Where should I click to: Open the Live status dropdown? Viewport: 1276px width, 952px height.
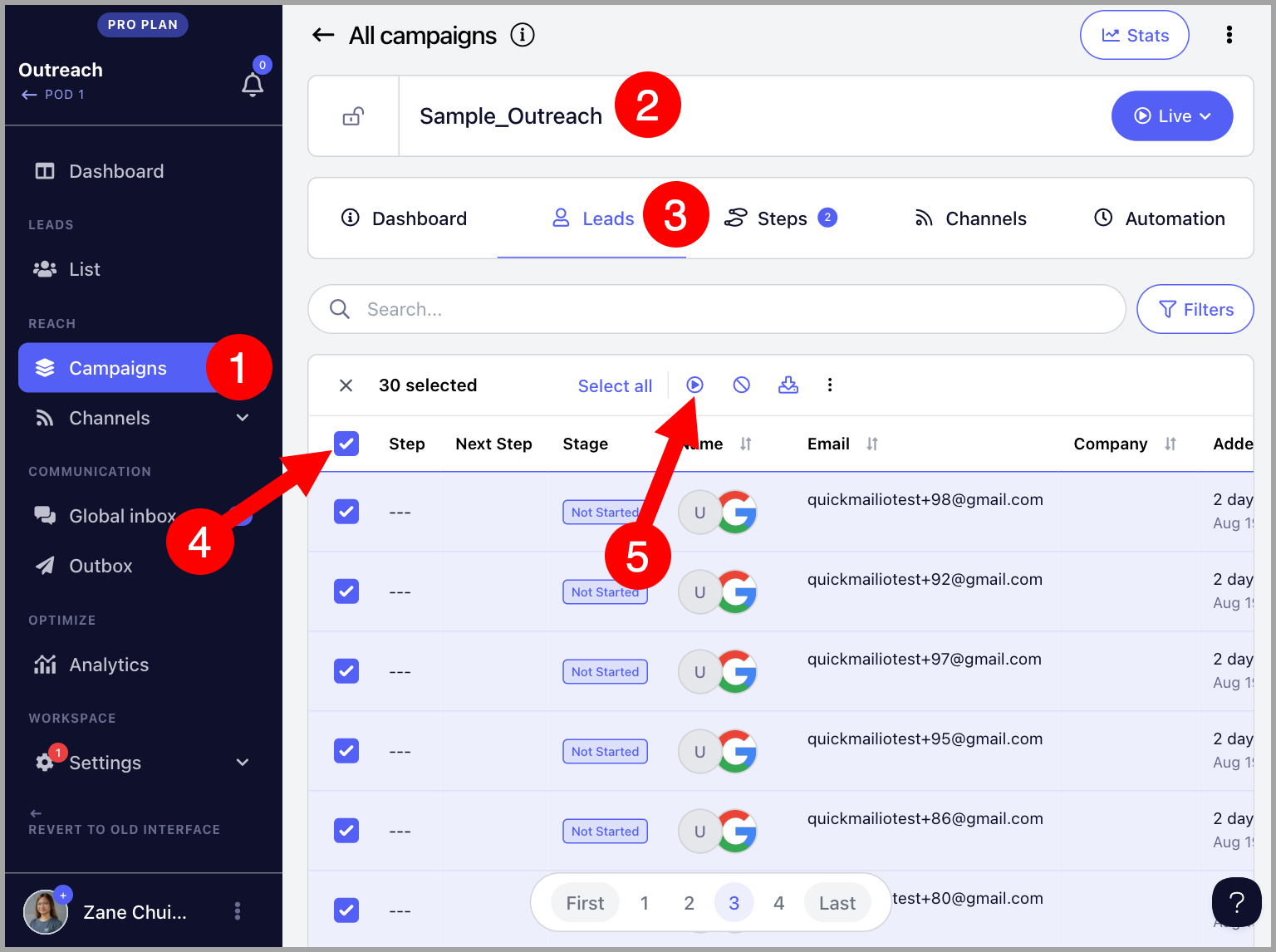point(1171,115)
